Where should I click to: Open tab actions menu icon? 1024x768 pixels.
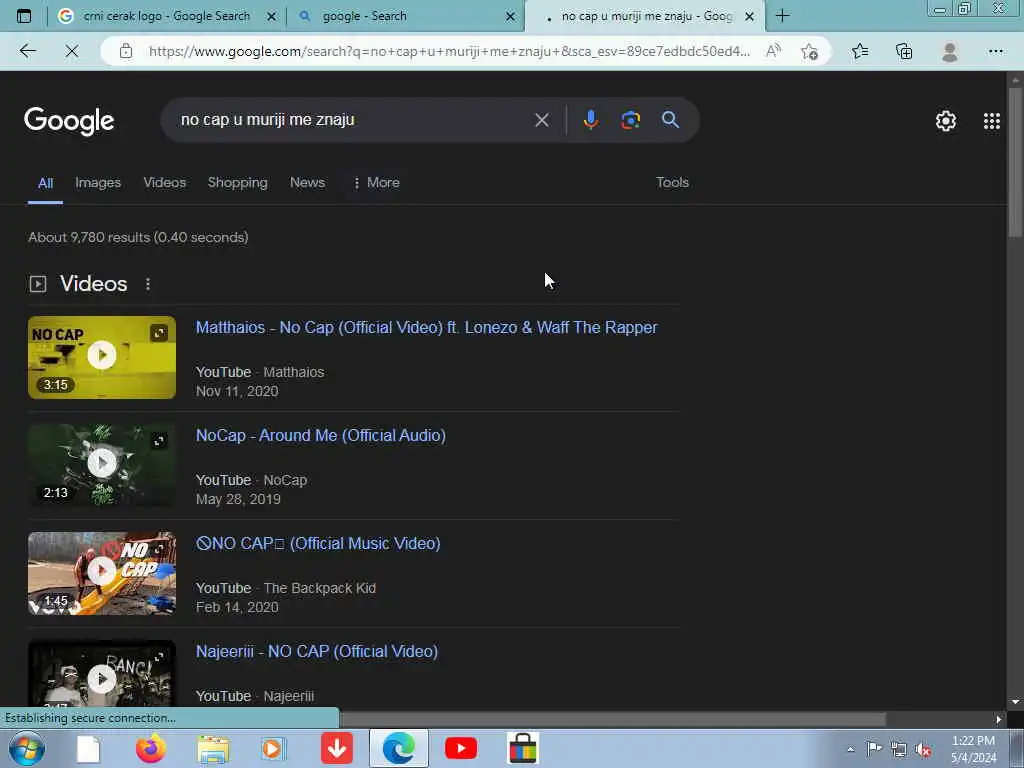coord(24,16)
